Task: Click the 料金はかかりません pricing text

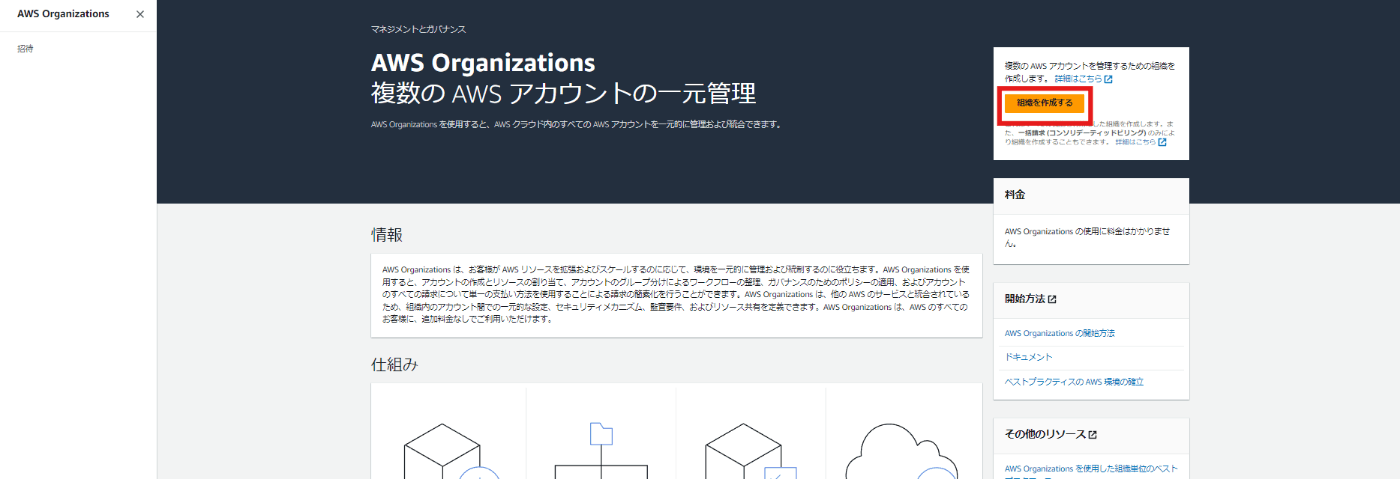Action: (x=1088, y=236)
